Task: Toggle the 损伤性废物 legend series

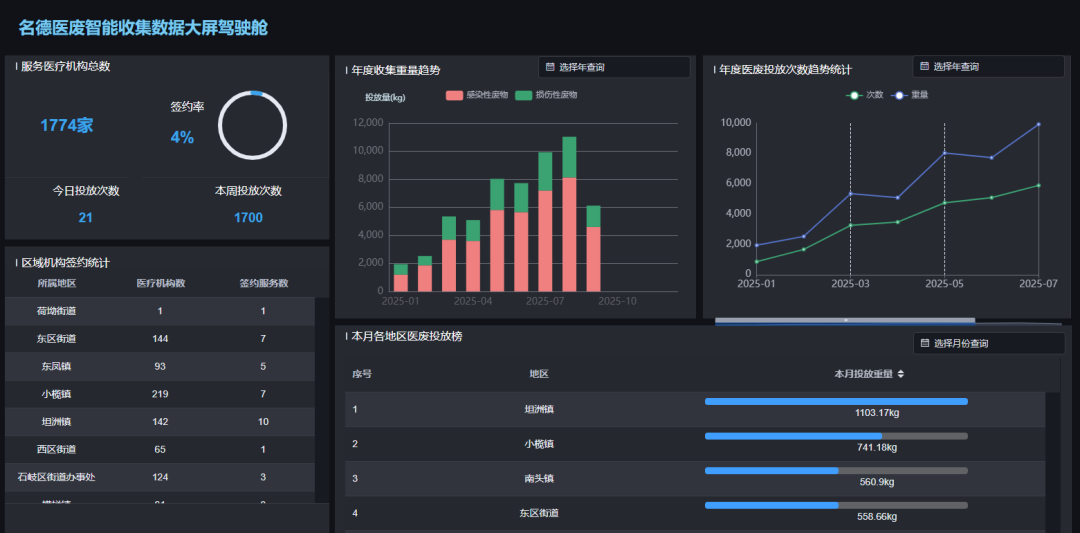Action: point(546,95)
